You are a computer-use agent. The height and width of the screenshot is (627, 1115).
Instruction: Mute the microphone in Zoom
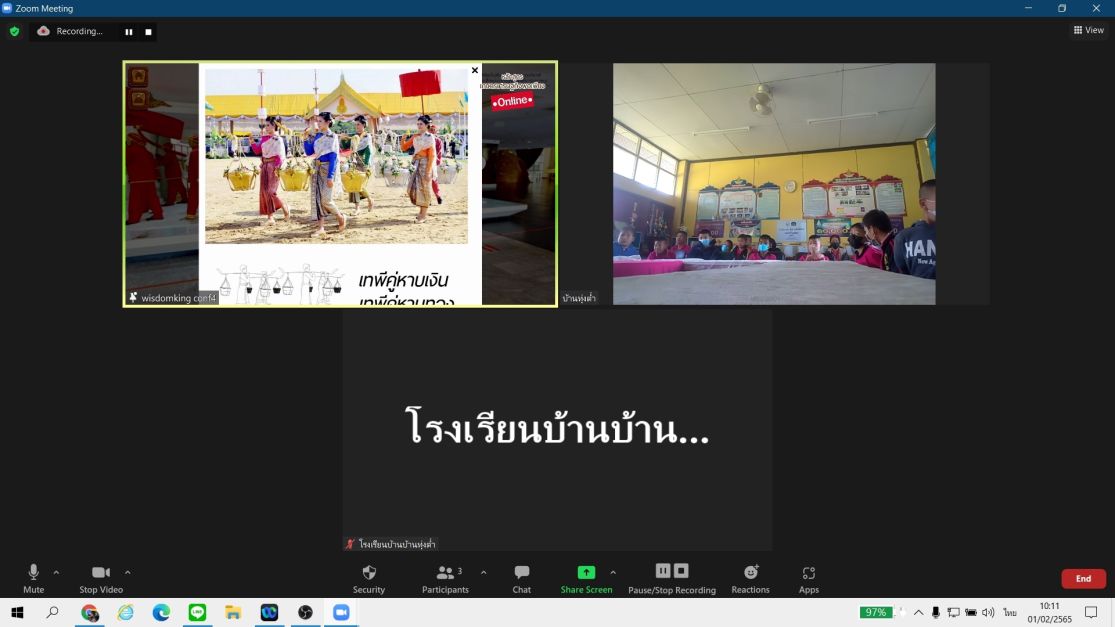(x=33, y=579)
